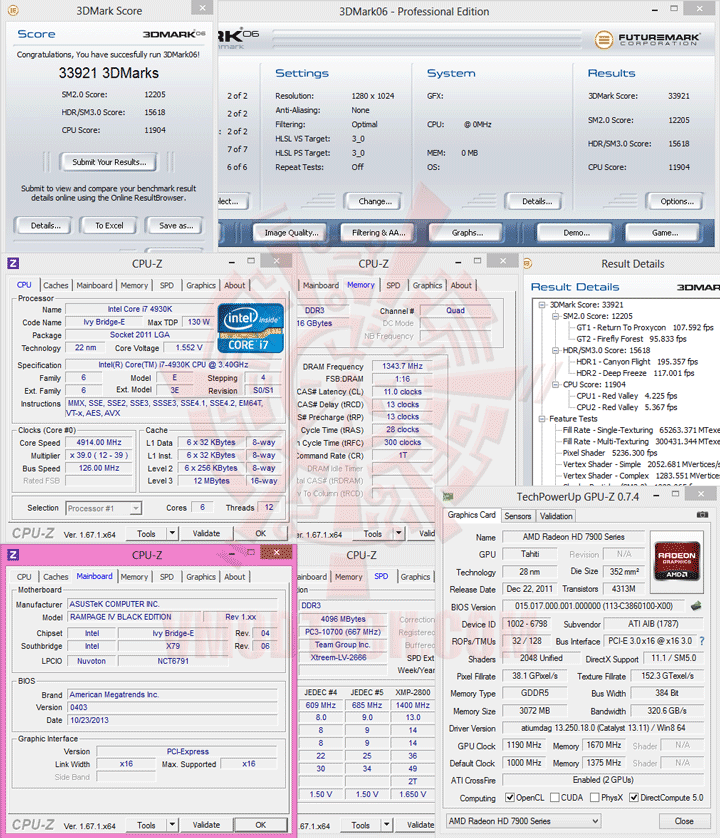
Task: Select About tab in CPU-Z CPU window
Action: 235,285
